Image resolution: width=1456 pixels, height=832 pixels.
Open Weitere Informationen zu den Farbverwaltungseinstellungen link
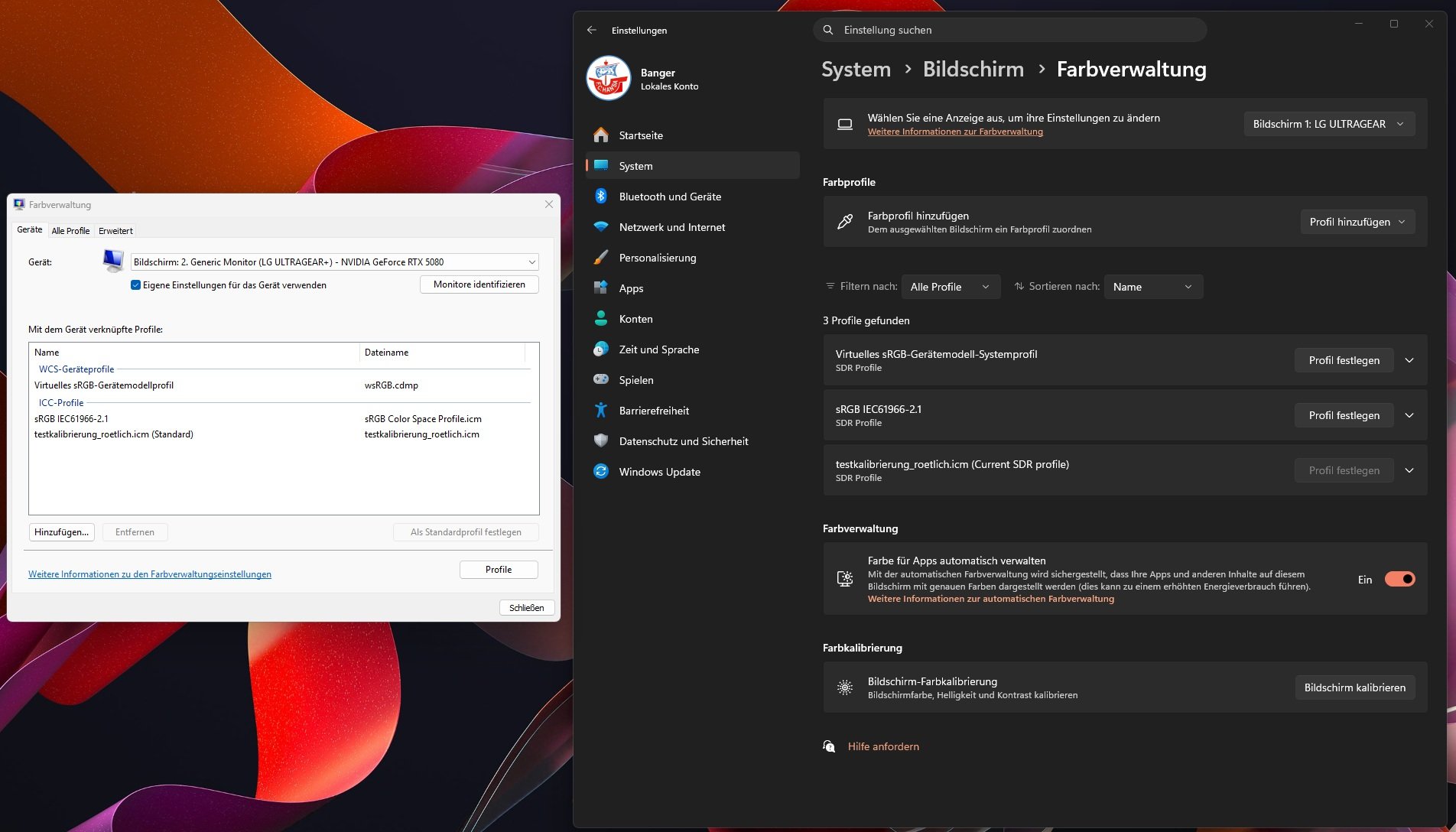point(150,574)
